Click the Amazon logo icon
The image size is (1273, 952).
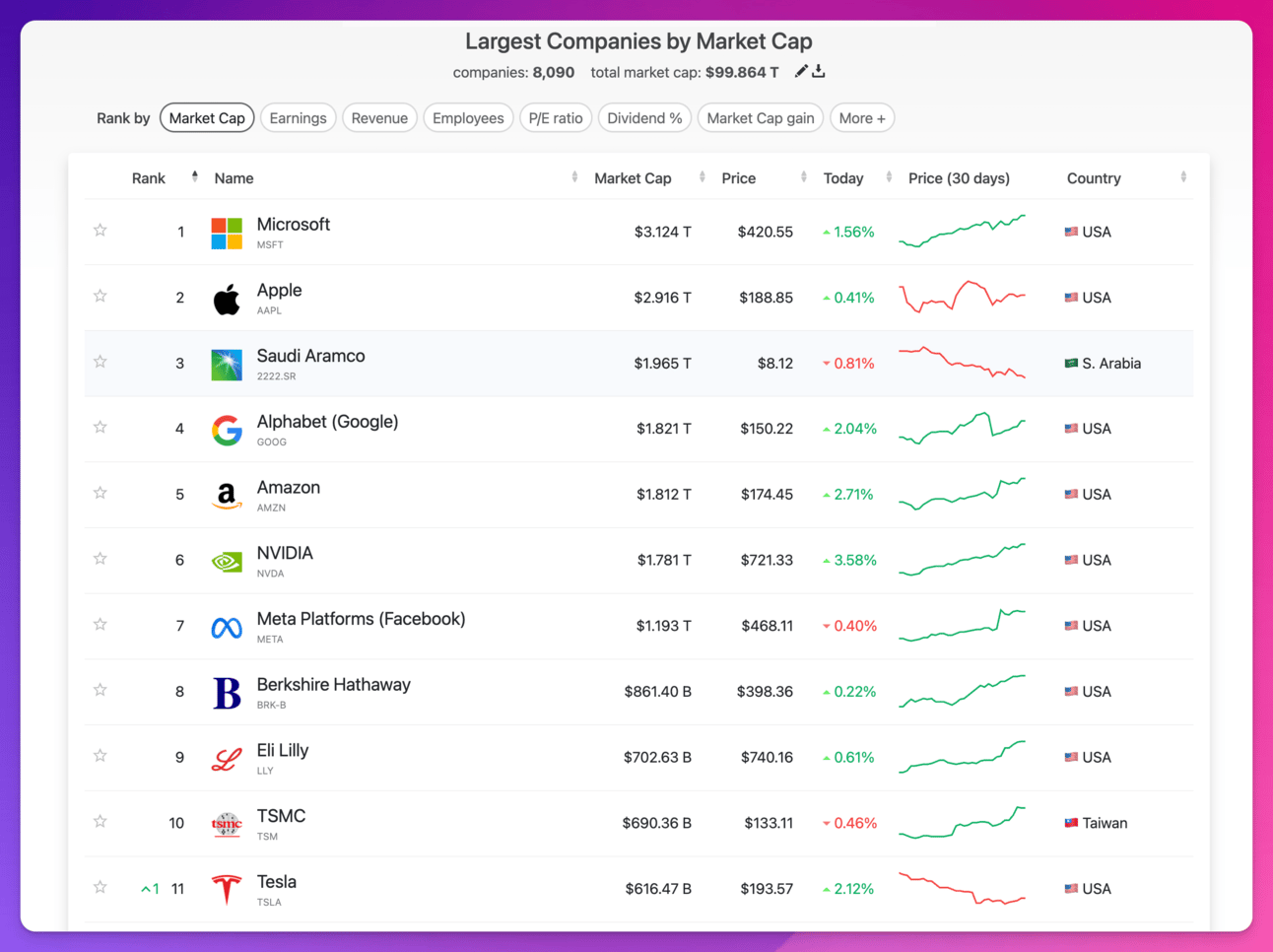coord(227,496)
